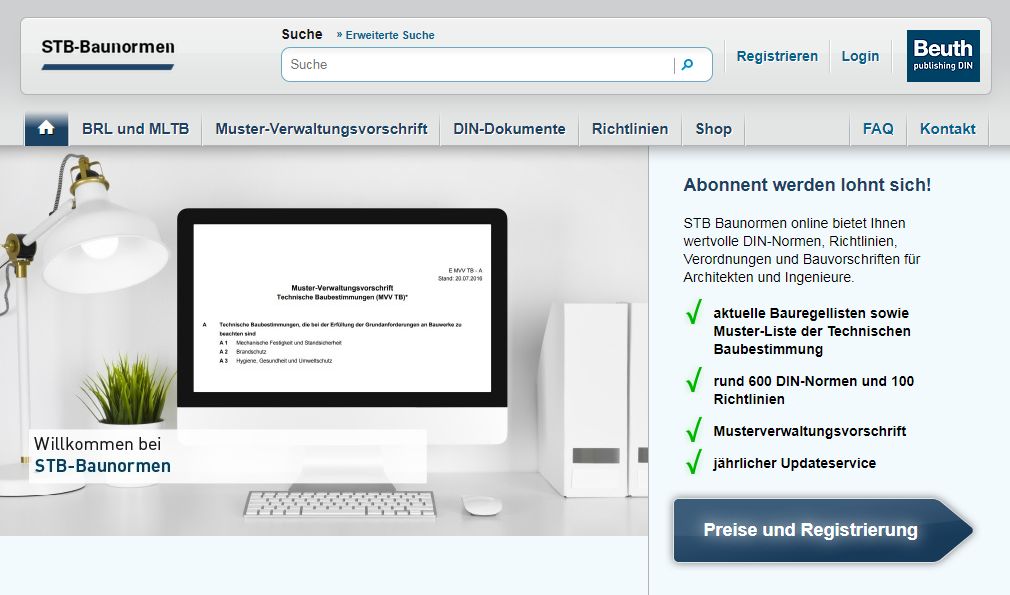Image resolution: width=1010 pixels, height=595 pixels.
Task: Click green checkmark beside Musterverwaltungsvorschrift
Action: pos(694,429)
